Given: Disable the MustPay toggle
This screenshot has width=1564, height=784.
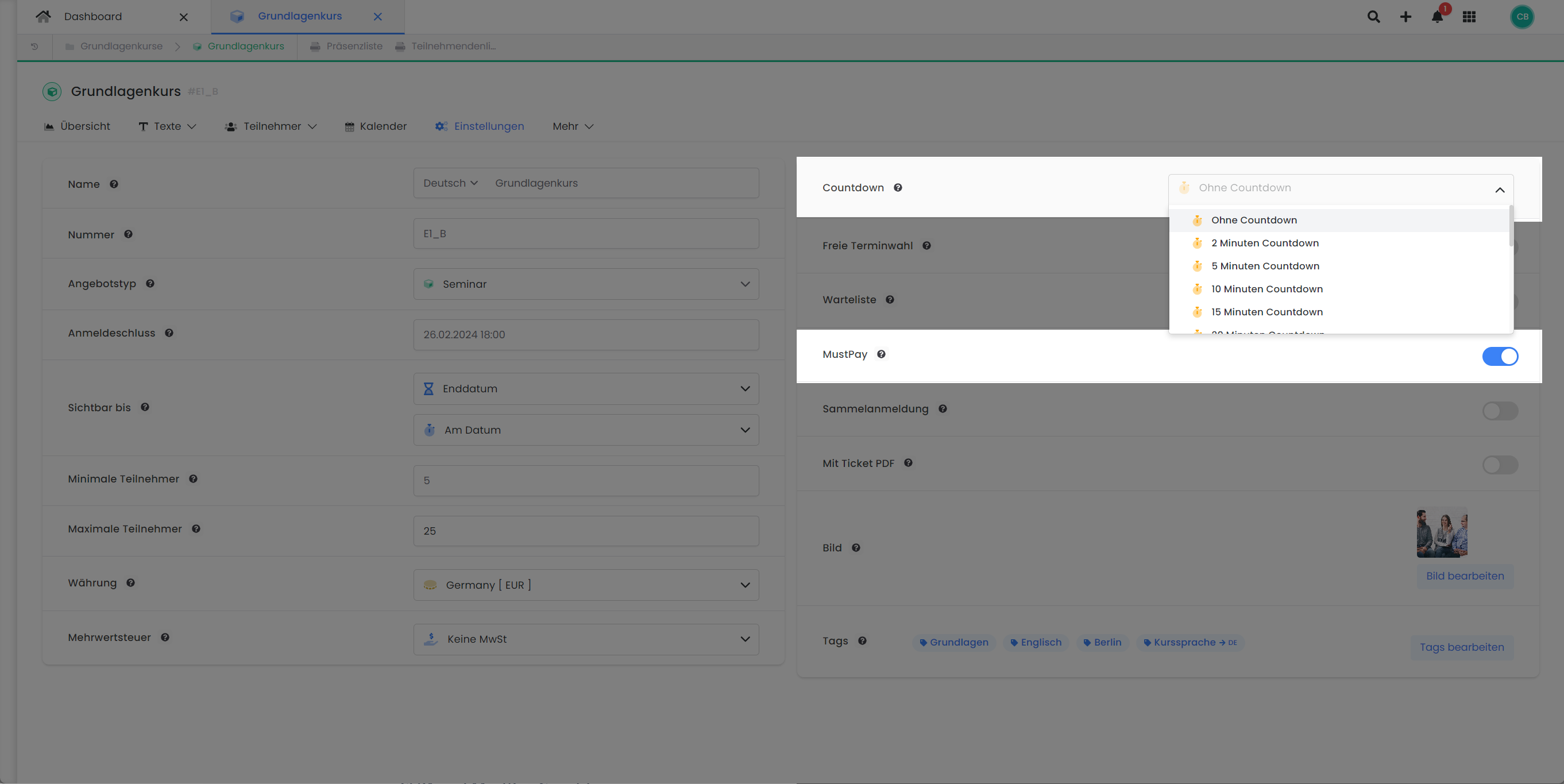Looking at the screenshot, I should [x=1500, y=357].
